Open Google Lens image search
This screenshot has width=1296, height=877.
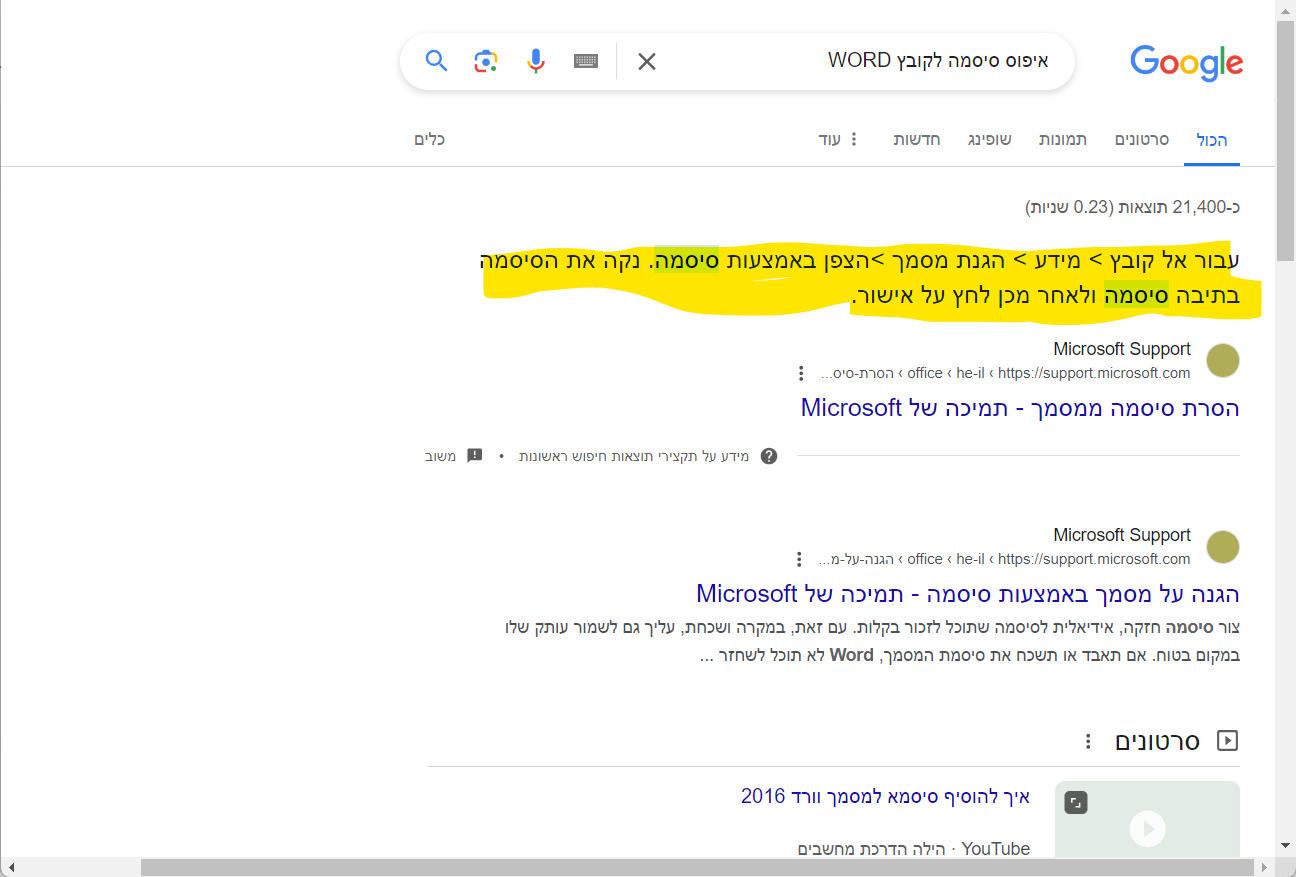pyautogui.click(x=486, y=61)
